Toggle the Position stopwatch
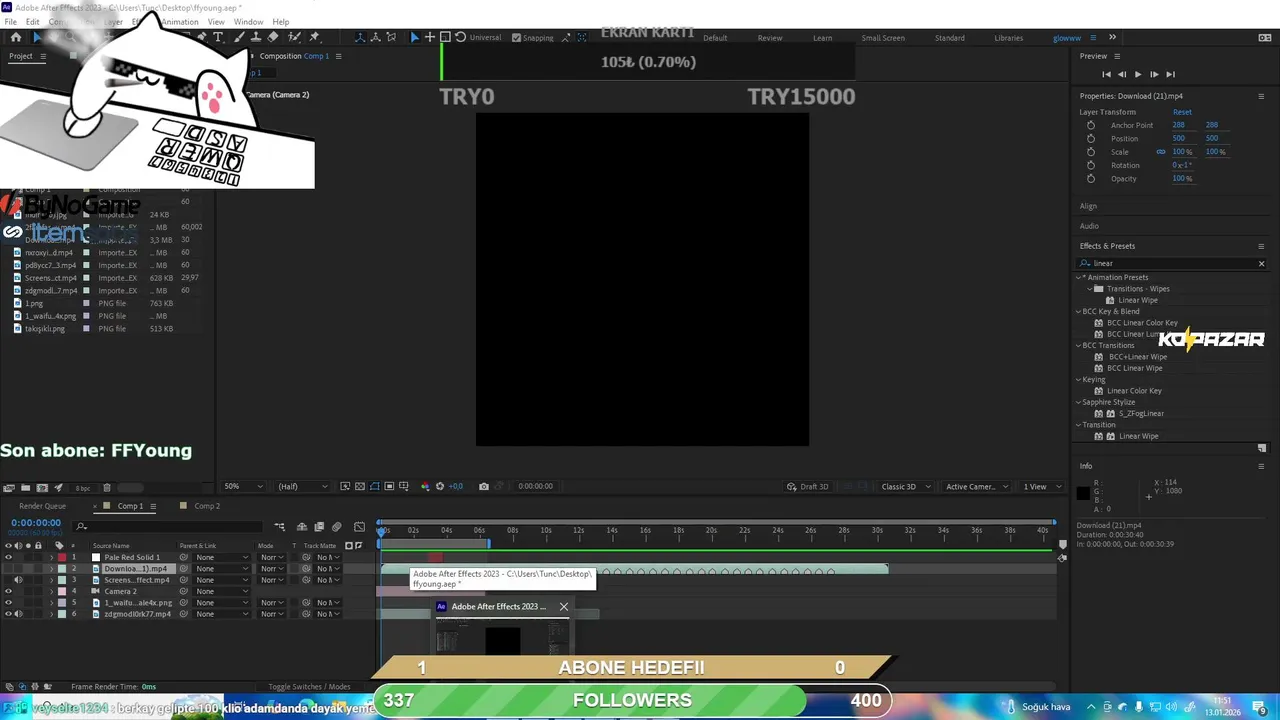 tap(1091, 138)
